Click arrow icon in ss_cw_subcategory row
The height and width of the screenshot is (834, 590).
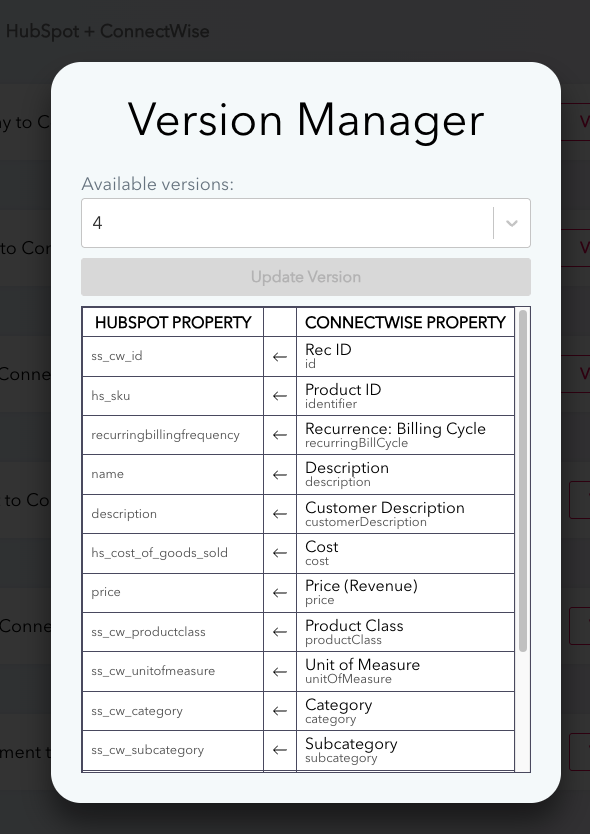(x=280, y=750)
